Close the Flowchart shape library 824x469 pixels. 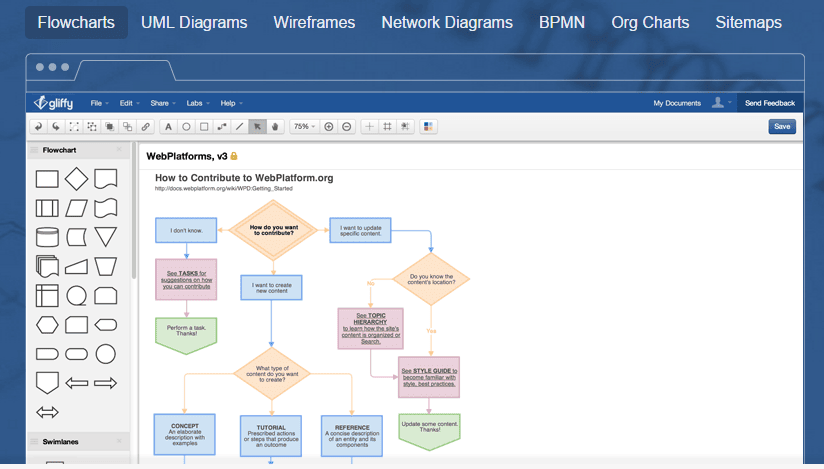[119, 149]
